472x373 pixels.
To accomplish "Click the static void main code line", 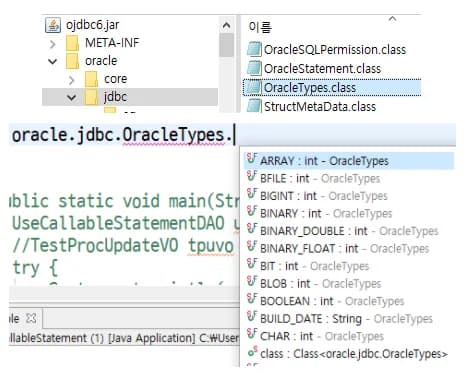I will 124,202.
